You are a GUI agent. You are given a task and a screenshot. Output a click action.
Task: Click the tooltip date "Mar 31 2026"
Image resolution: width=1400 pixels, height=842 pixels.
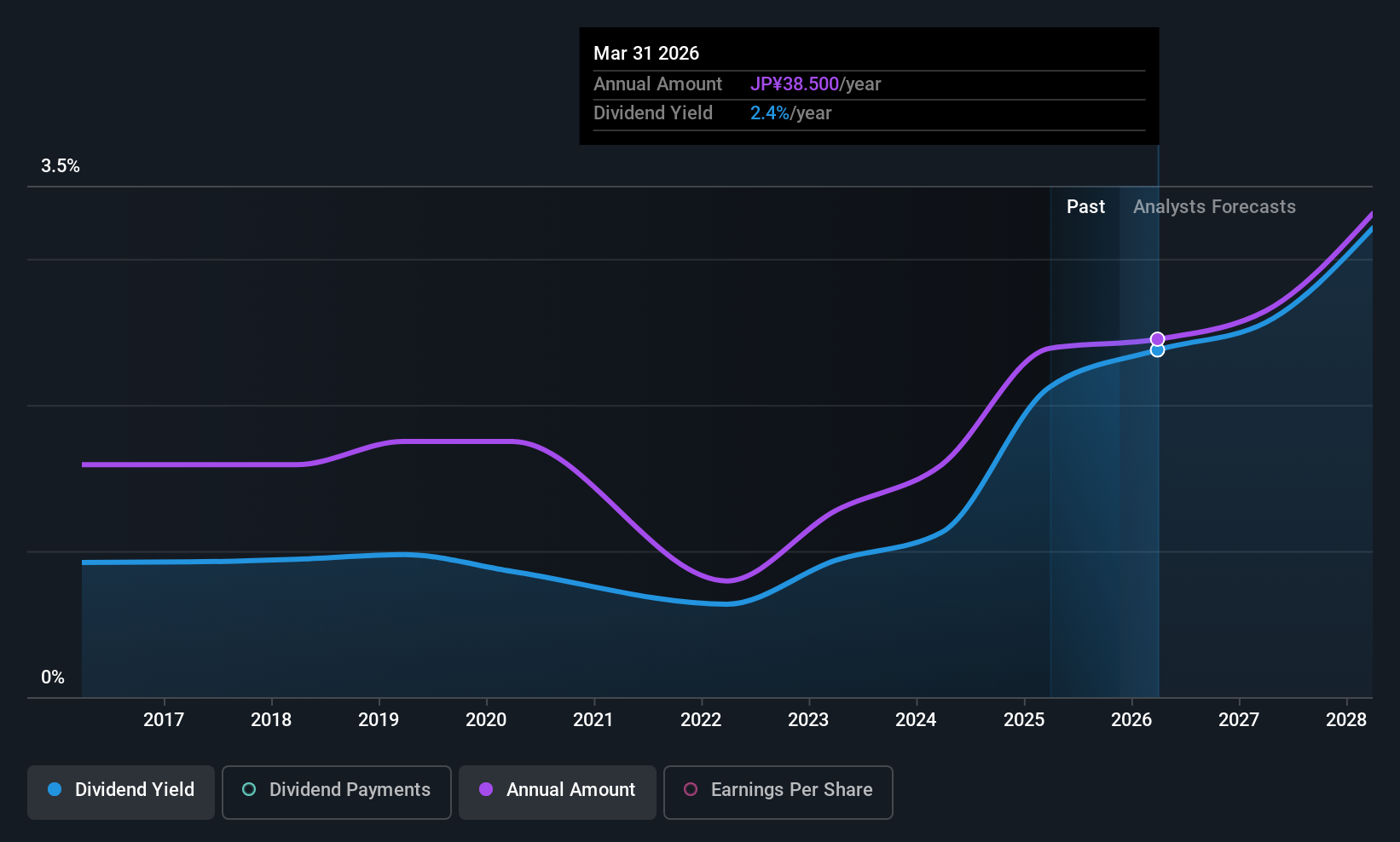pos(646,54)
